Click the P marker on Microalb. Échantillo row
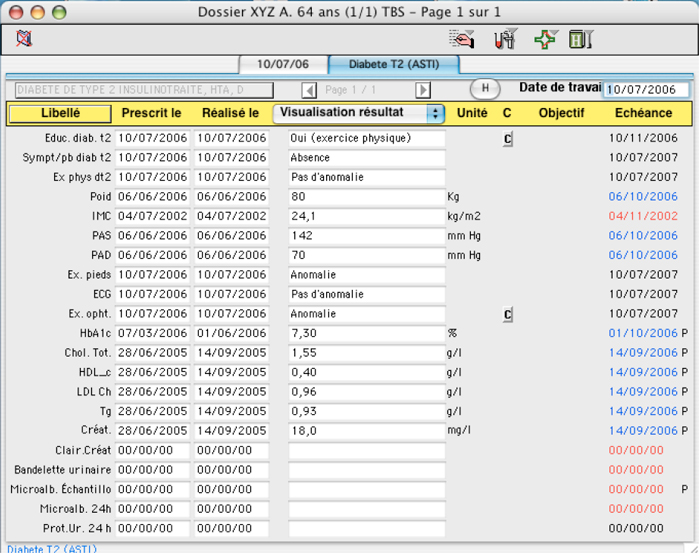Screen dimensions: 700x554 click(684, 490)
